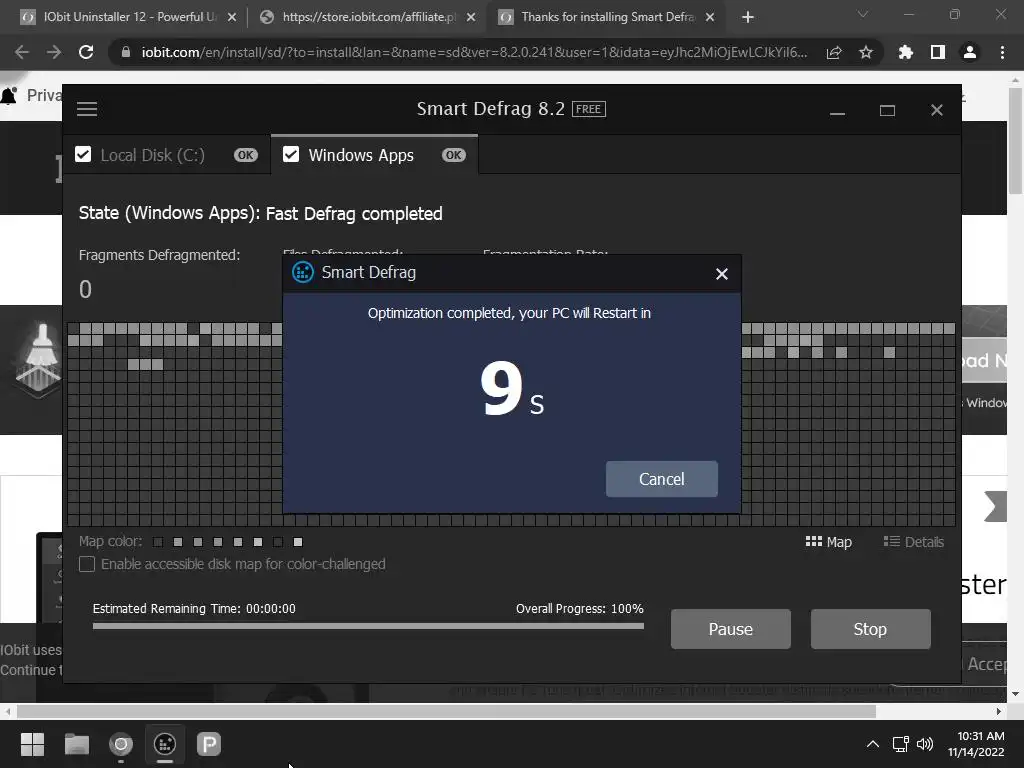Viewport: 1024px width, 768px height.
Task: Click the site lock icon
Action: pyautogui.click(x=126, y=52)
